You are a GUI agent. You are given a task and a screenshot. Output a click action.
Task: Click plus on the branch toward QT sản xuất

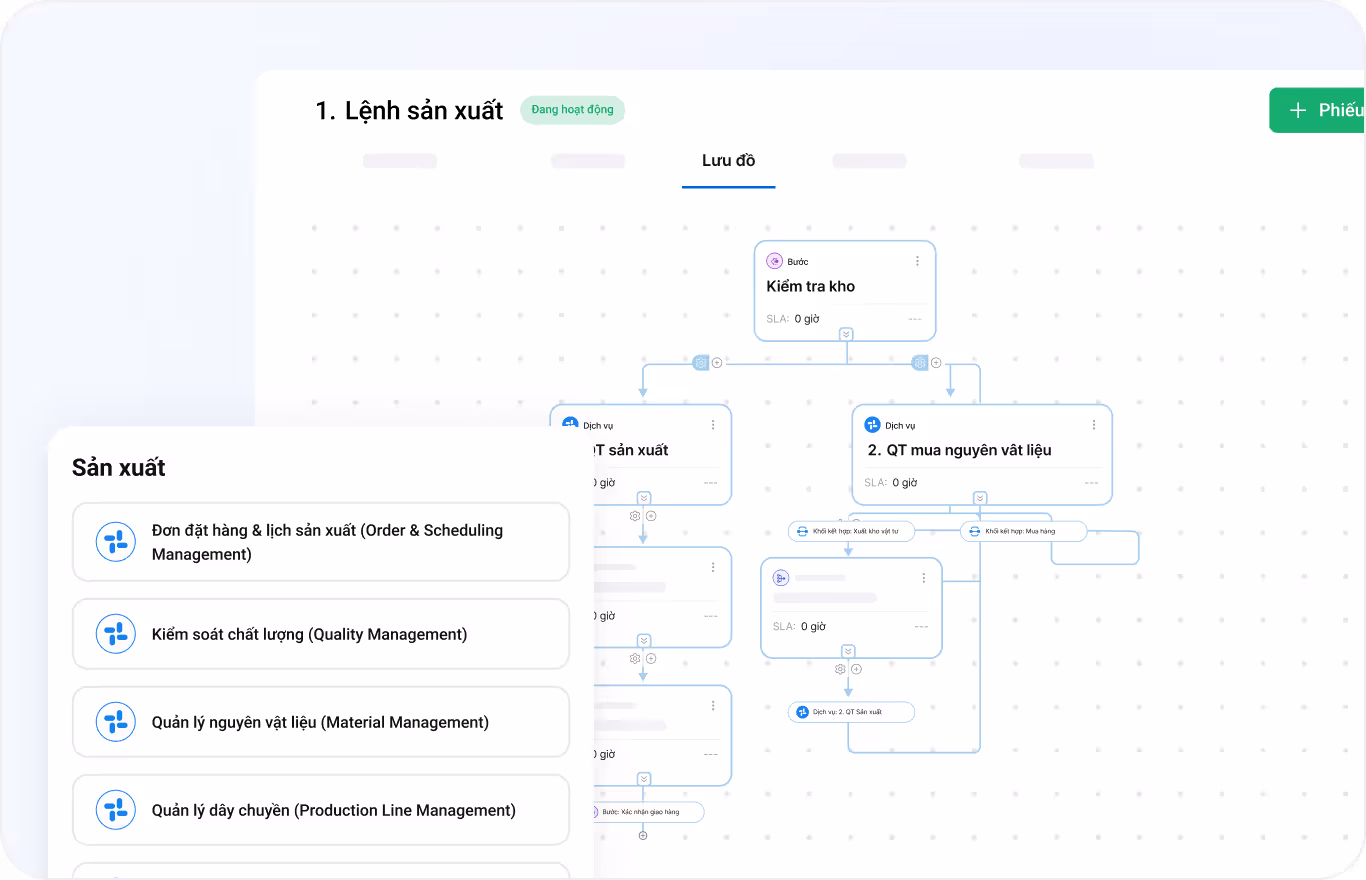[717, 363]
